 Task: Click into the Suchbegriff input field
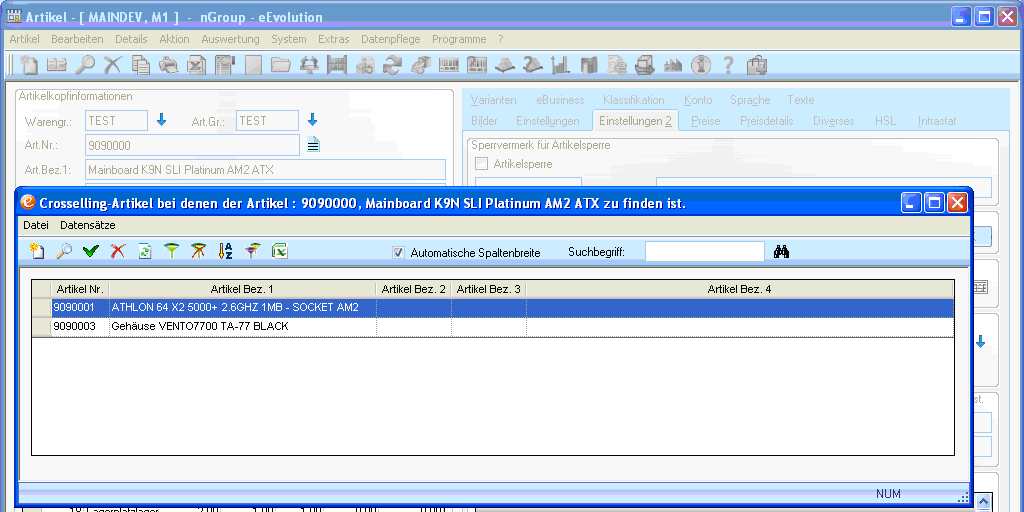[704, 252]
